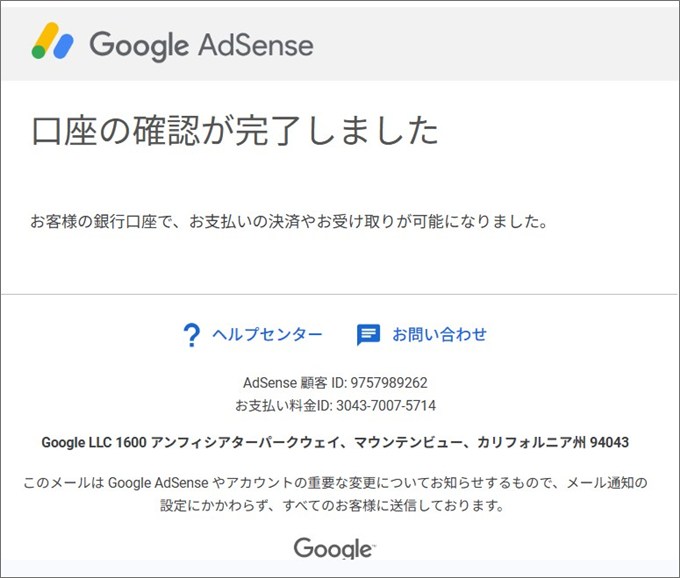This screenshot has height=578, width=680.
Task: Click the green dot in AdSense logo
Action: point(39,52)
